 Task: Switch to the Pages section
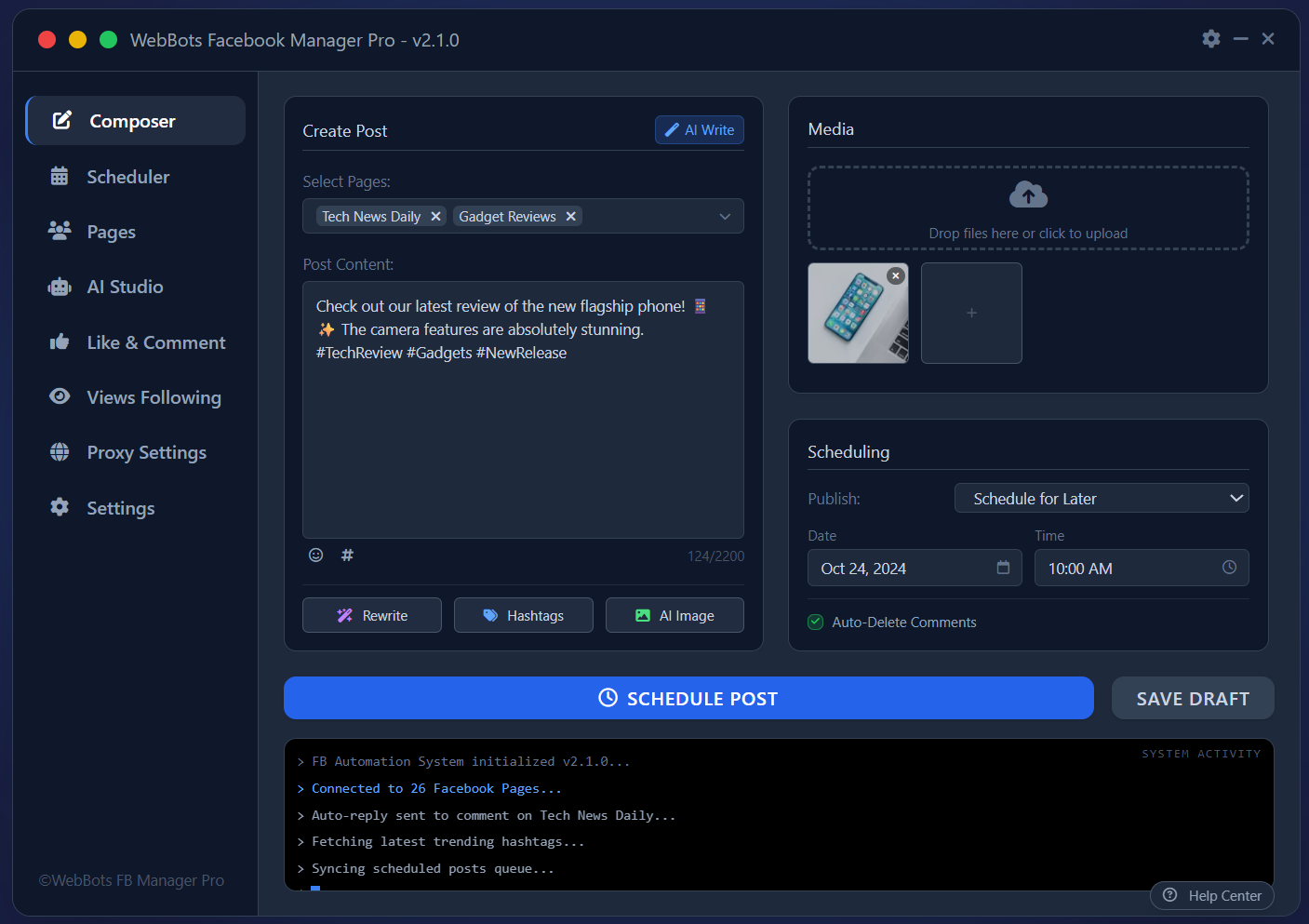pyautogui.click(x=59, y=231)
